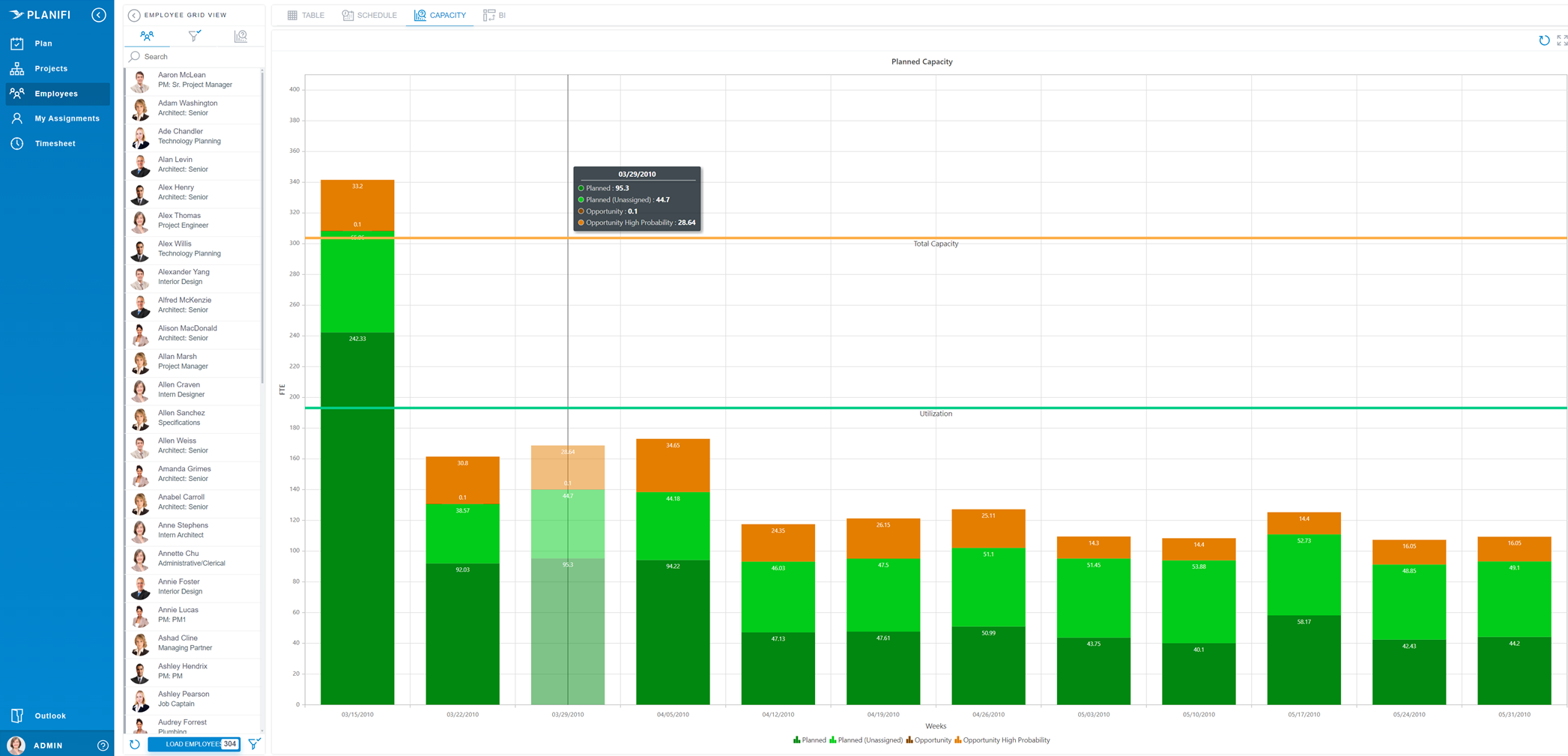
Task: Select the filter icon in the employee panel
Action: point(194,35)
